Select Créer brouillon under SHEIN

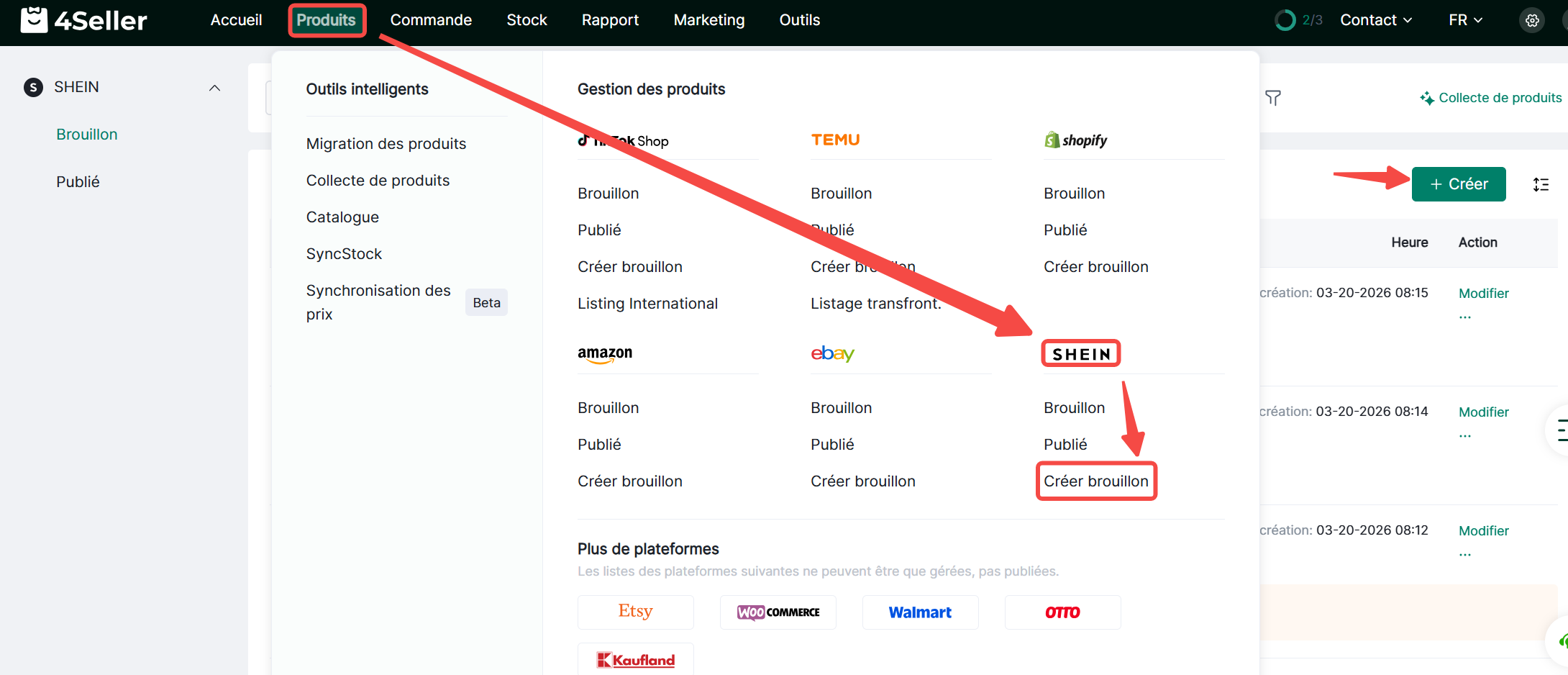pyautogui.click(x=1095, y=481)
